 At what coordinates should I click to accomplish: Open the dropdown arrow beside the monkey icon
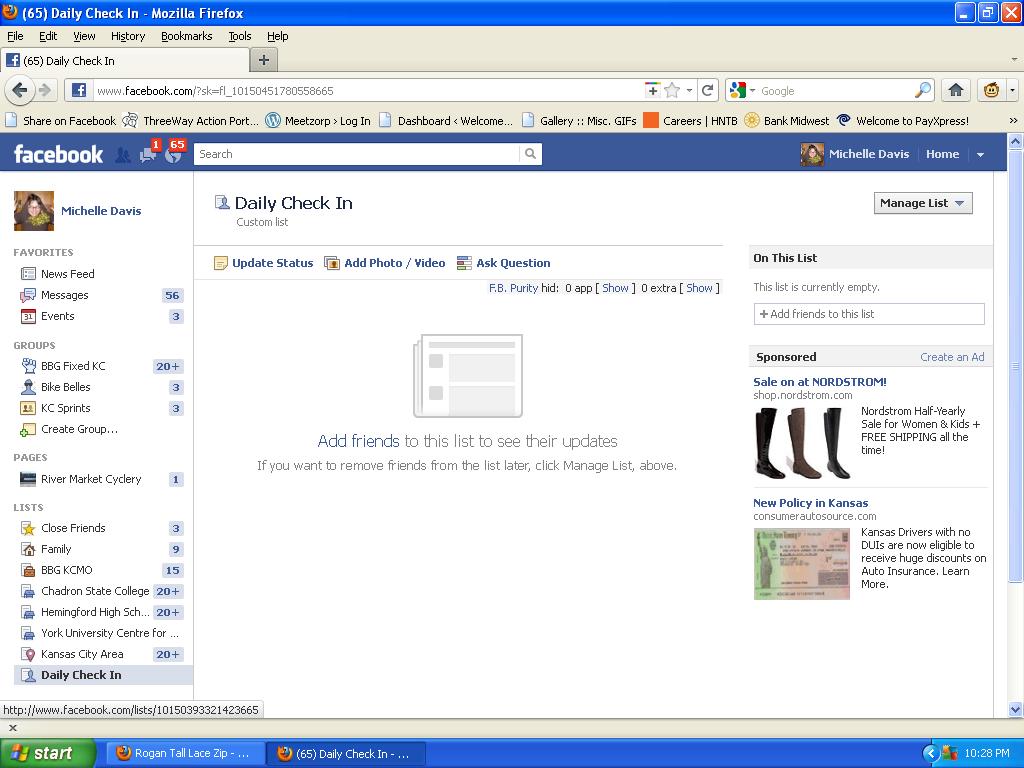coord(1012,91)
